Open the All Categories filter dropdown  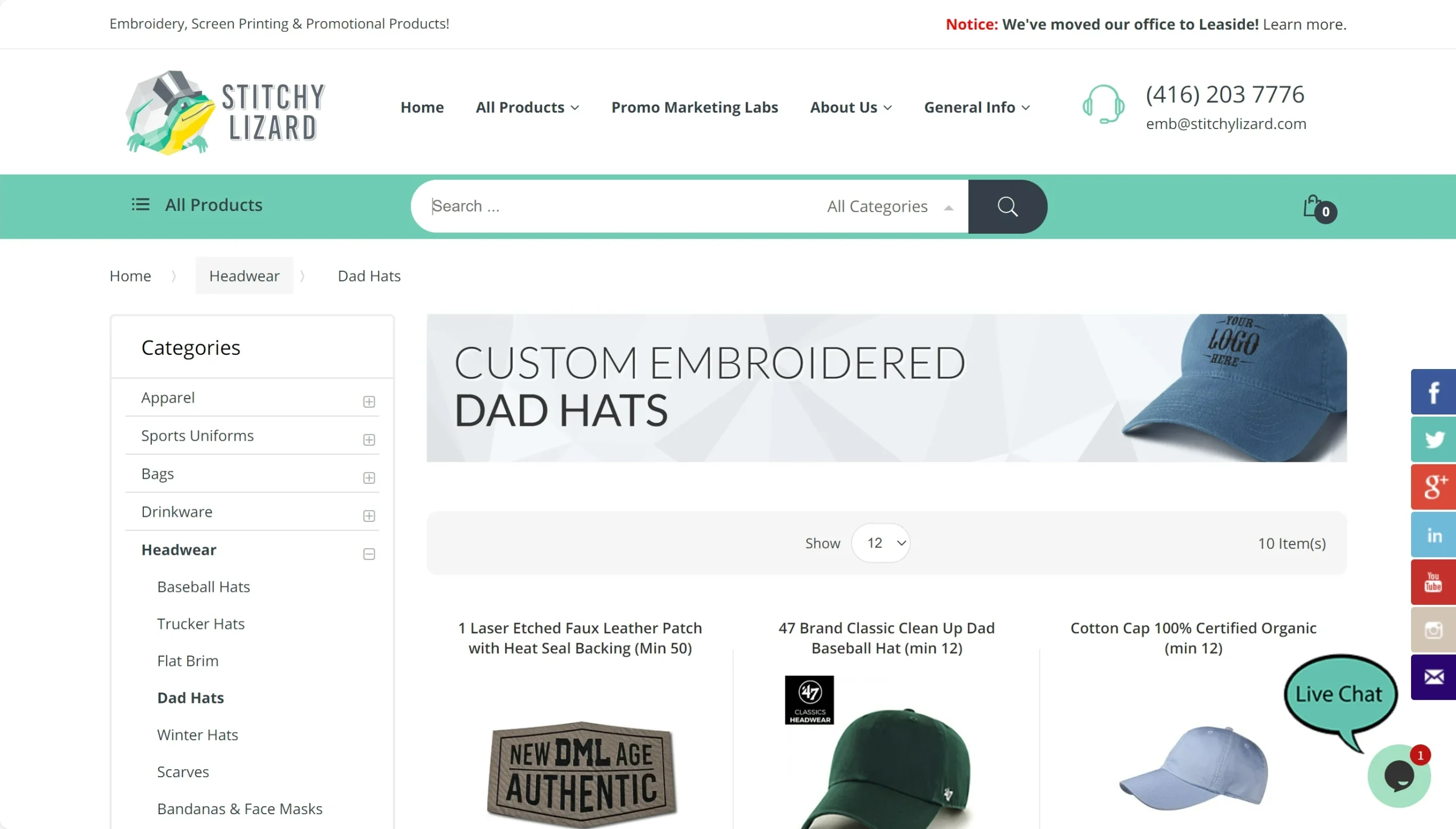coord(888,206)
